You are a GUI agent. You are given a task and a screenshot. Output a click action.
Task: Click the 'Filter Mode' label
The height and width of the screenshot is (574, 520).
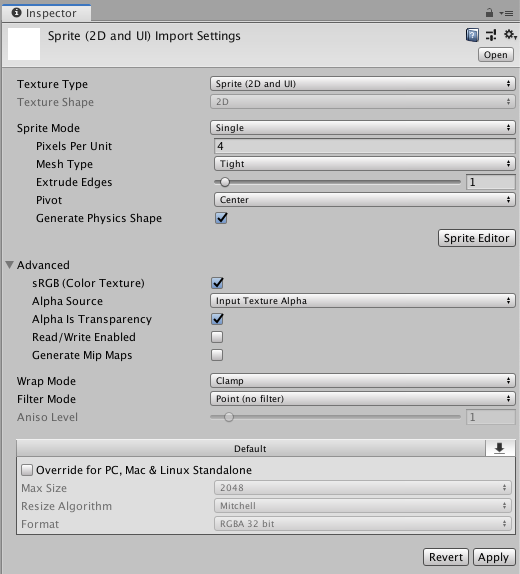(x=46, y=399)
